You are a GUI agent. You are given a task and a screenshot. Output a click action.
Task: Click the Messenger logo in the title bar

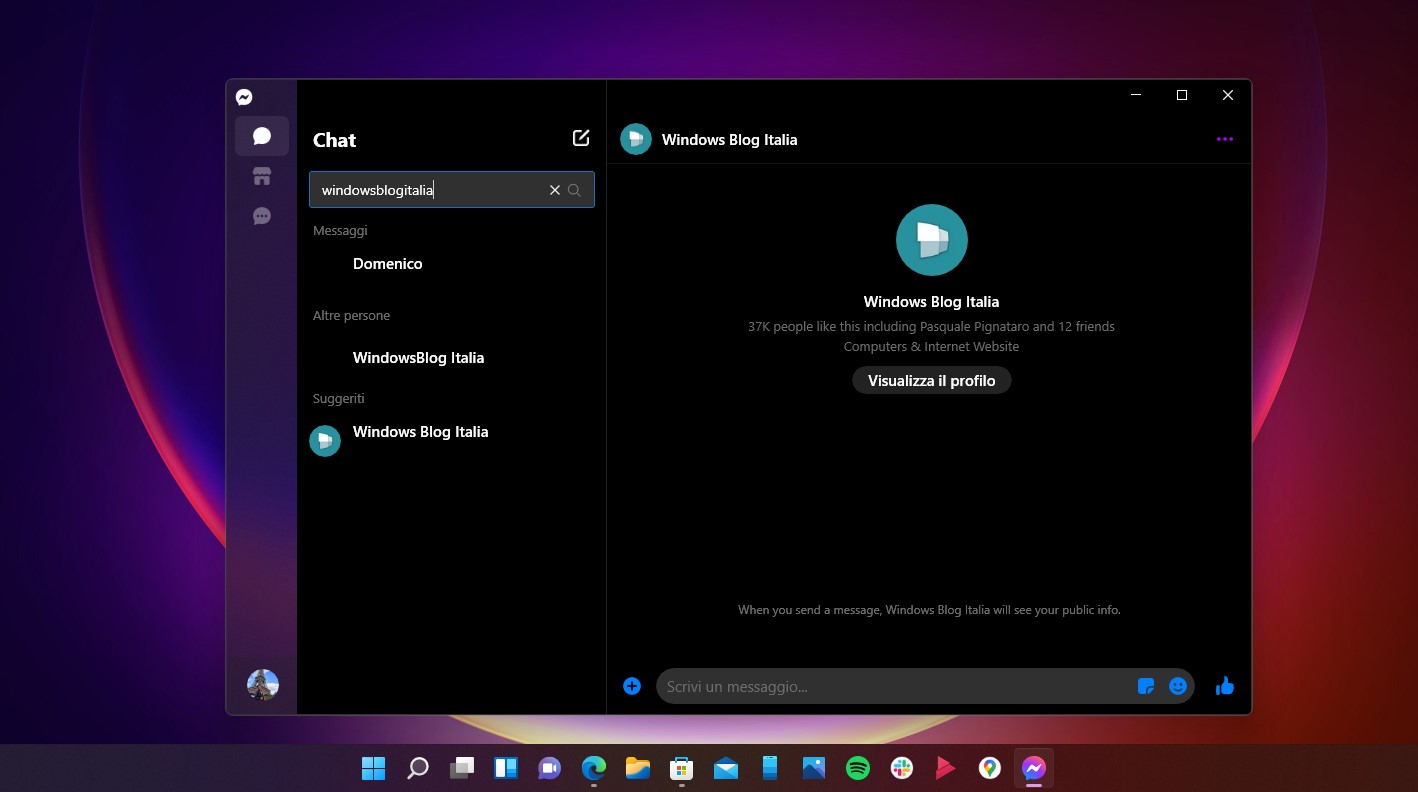click(244, 97)
